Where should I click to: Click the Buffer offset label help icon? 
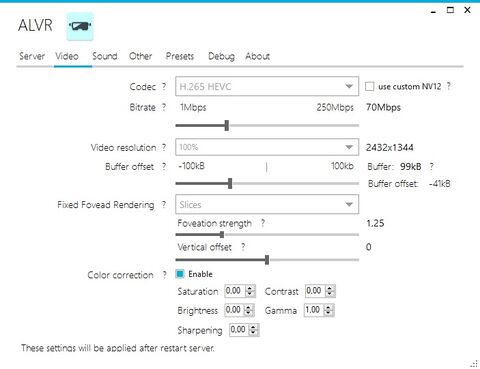pyautogui.click(x=164, y=166)
